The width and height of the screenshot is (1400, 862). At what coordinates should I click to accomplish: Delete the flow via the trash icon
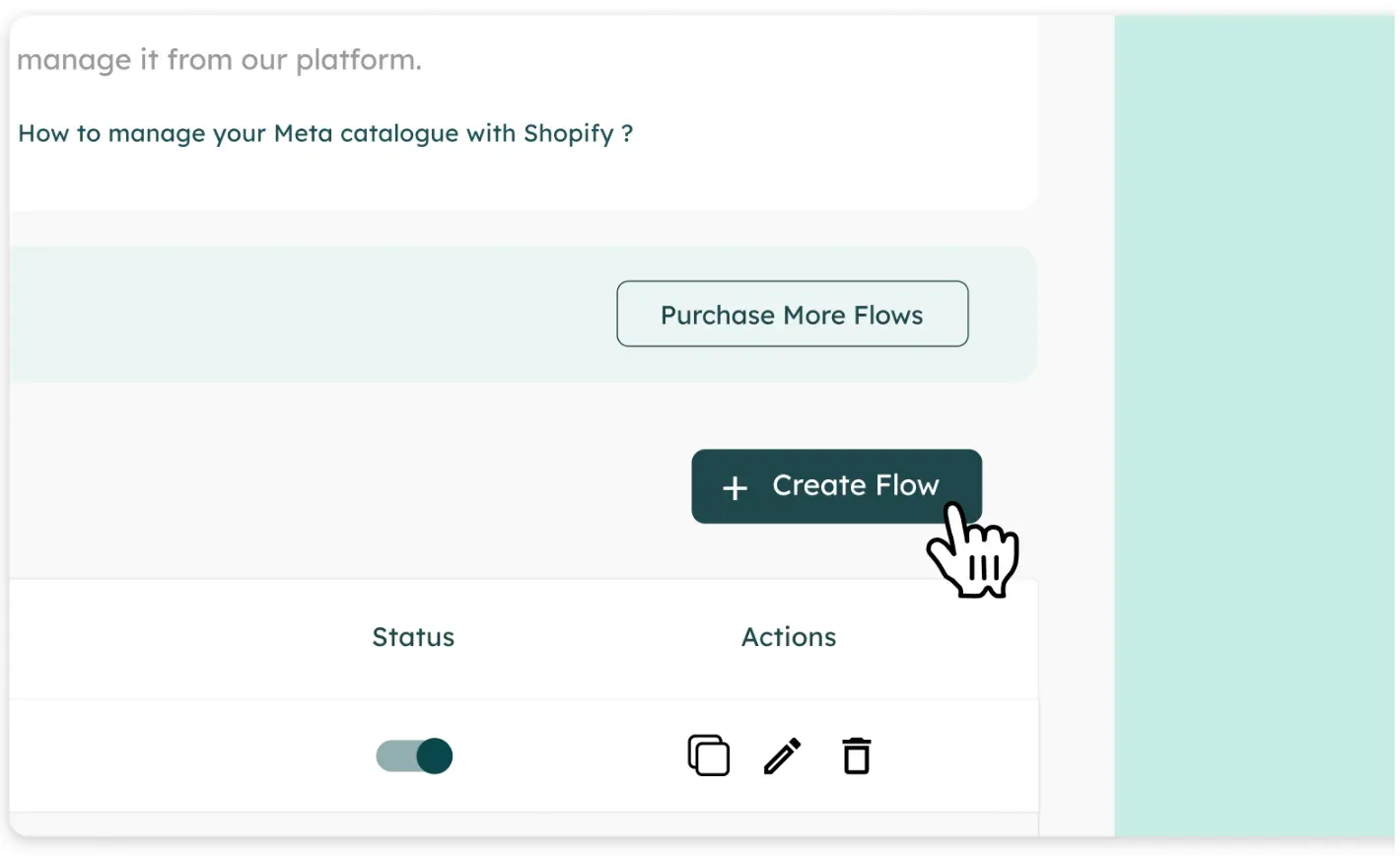click(x=857, y=756)
